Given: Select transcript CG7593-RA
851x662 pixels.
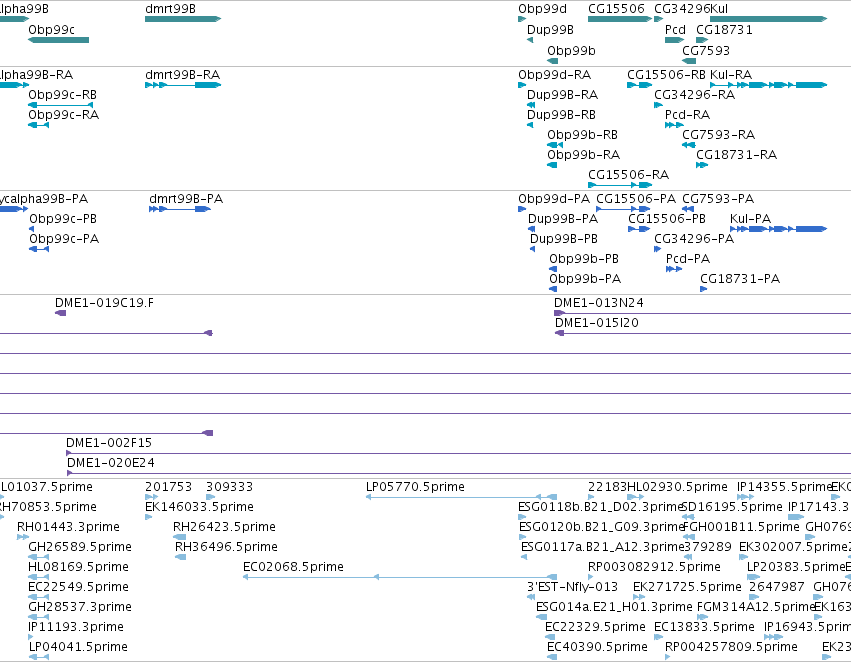Looking at the screenshot, I should pyautogui.click(x=719, y=135).
